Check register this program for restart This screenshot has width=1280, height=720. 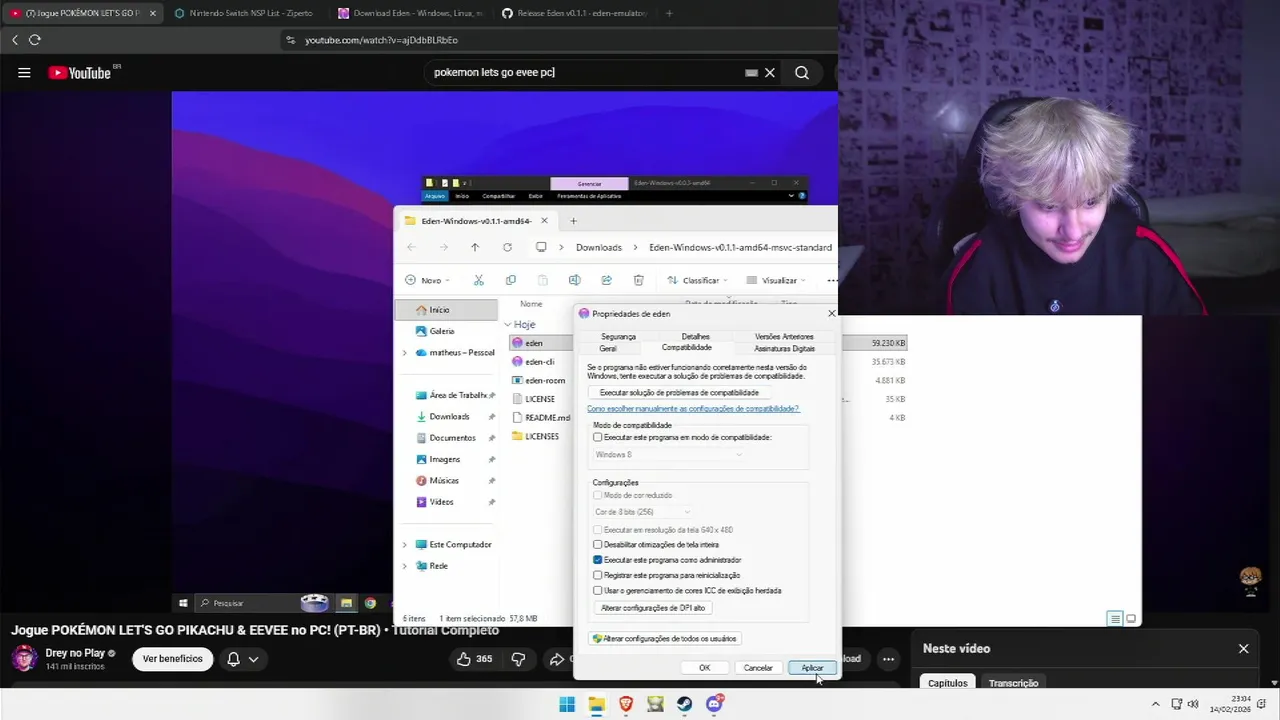tap(598, 575)
